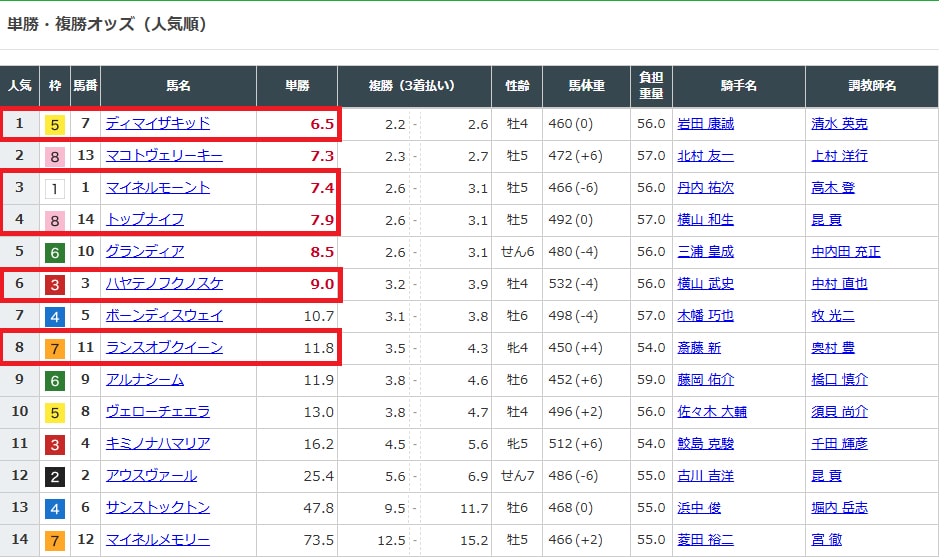Click red frame 3 badge beside ハヤテノフクノスケ
Screen dimensions: 944x558
click(x=55, y=284)
